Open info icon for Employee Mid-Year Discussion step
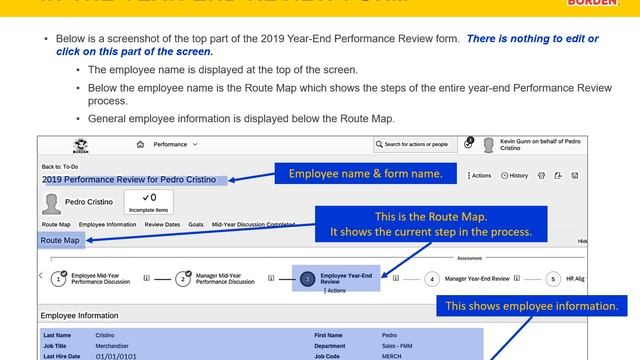The width and height of the screenshot is (640, 360). [x=147, y=278]
